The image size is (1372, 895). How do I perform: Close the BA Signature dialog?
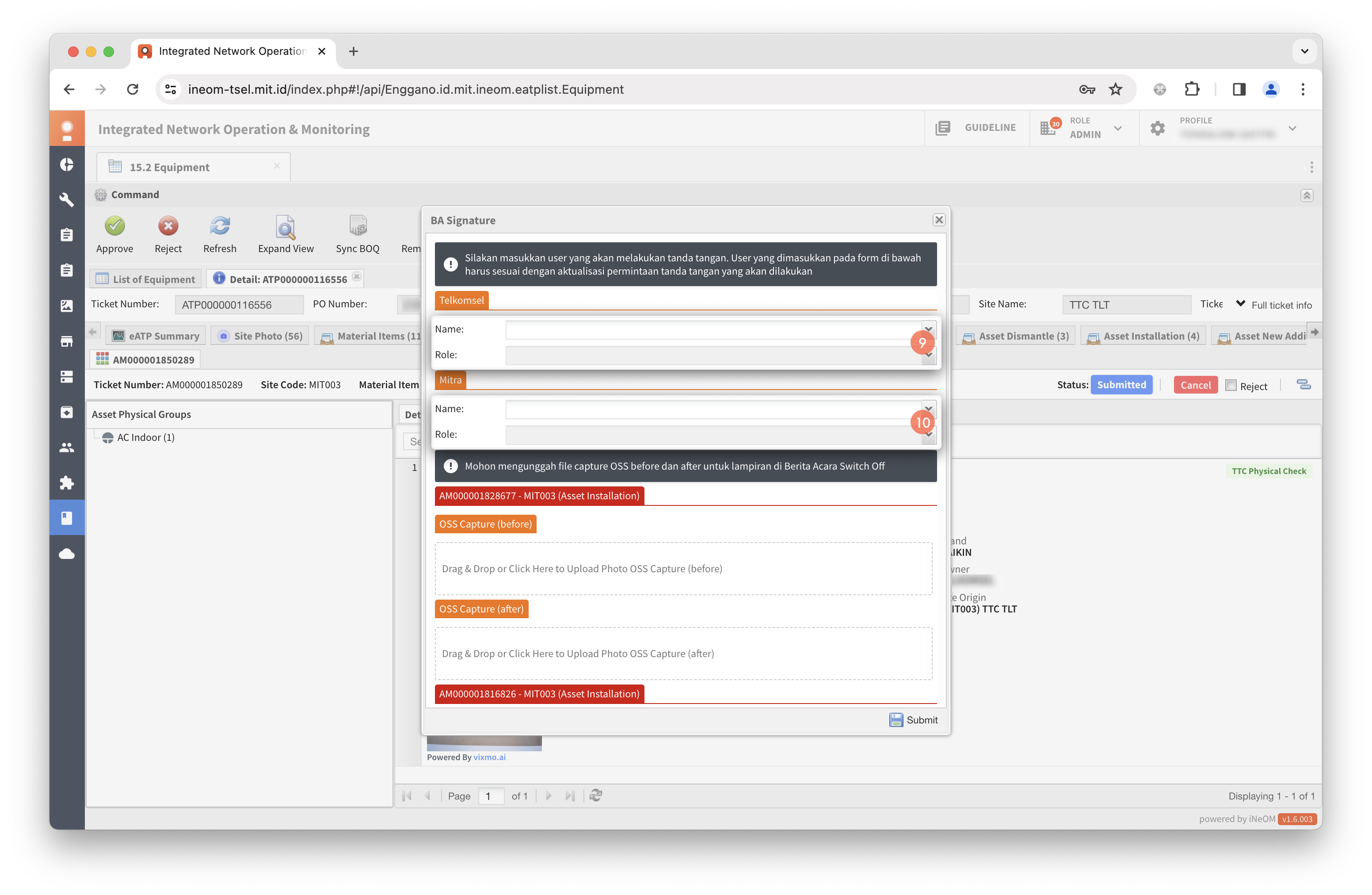pyautogui.click(x=938, y=220)
